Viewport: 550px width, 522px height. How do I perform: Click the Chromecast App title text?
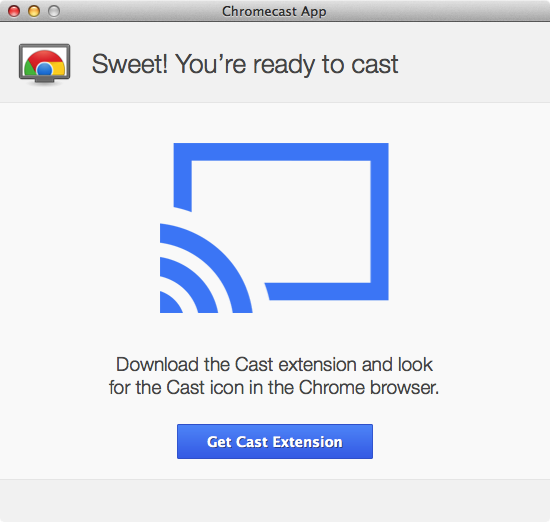click(274, 12)
